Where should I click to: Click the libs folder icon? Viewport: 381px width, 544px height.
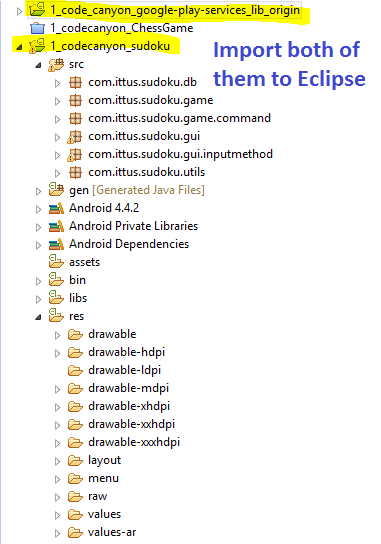[56, 298]
